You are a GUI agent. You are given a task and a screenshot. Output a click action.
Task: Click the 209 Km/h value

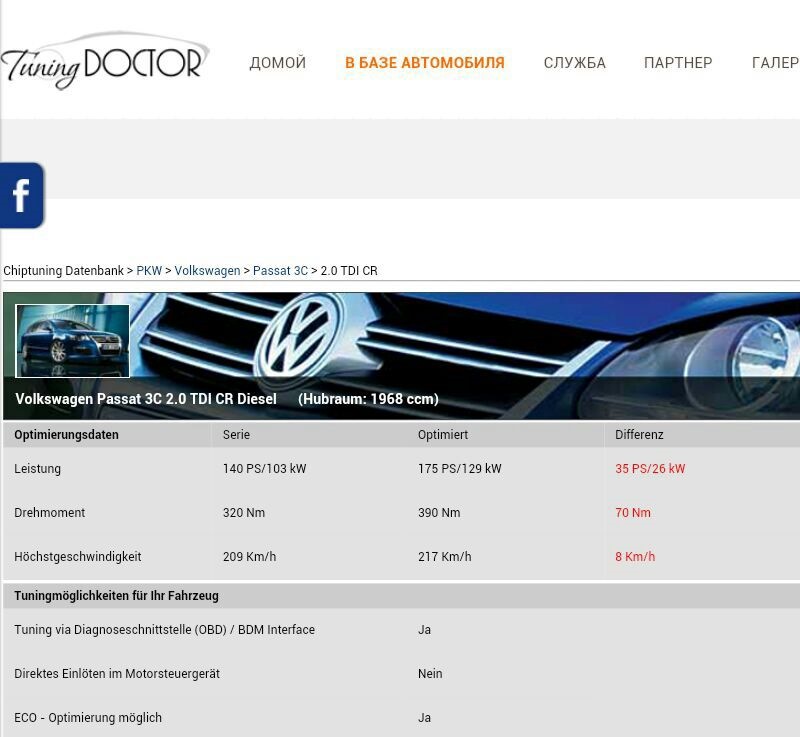(249, 556)
